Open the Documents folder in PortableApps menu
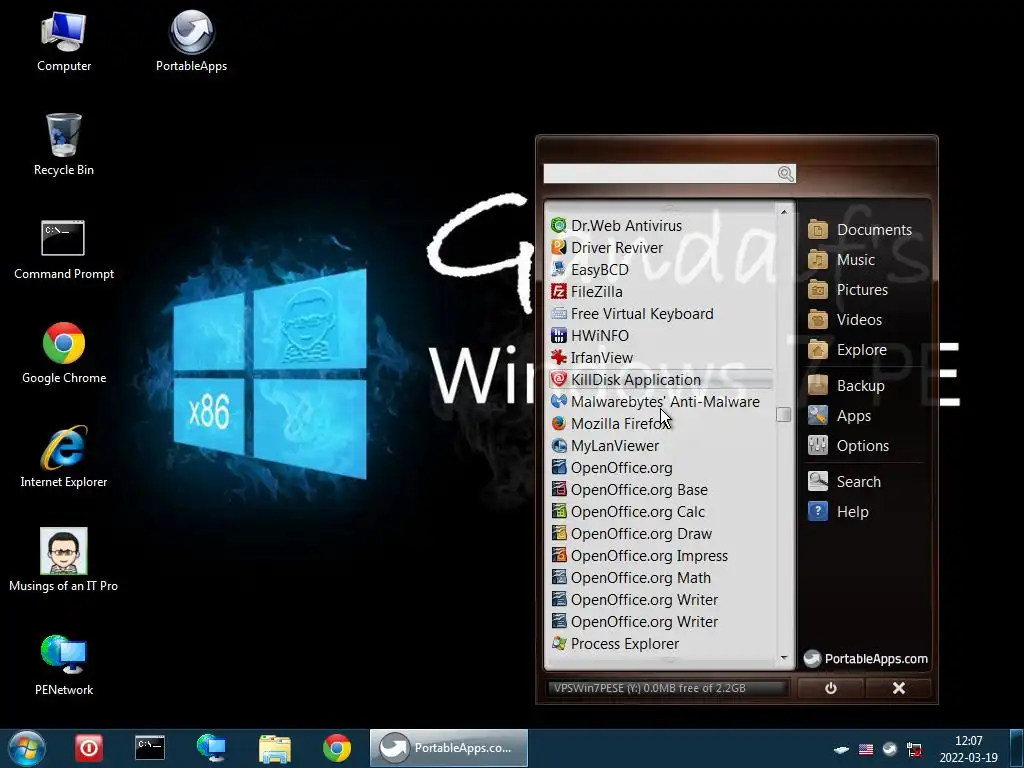The height and width of the screenshot is (768, 1024). pos(859,230)
